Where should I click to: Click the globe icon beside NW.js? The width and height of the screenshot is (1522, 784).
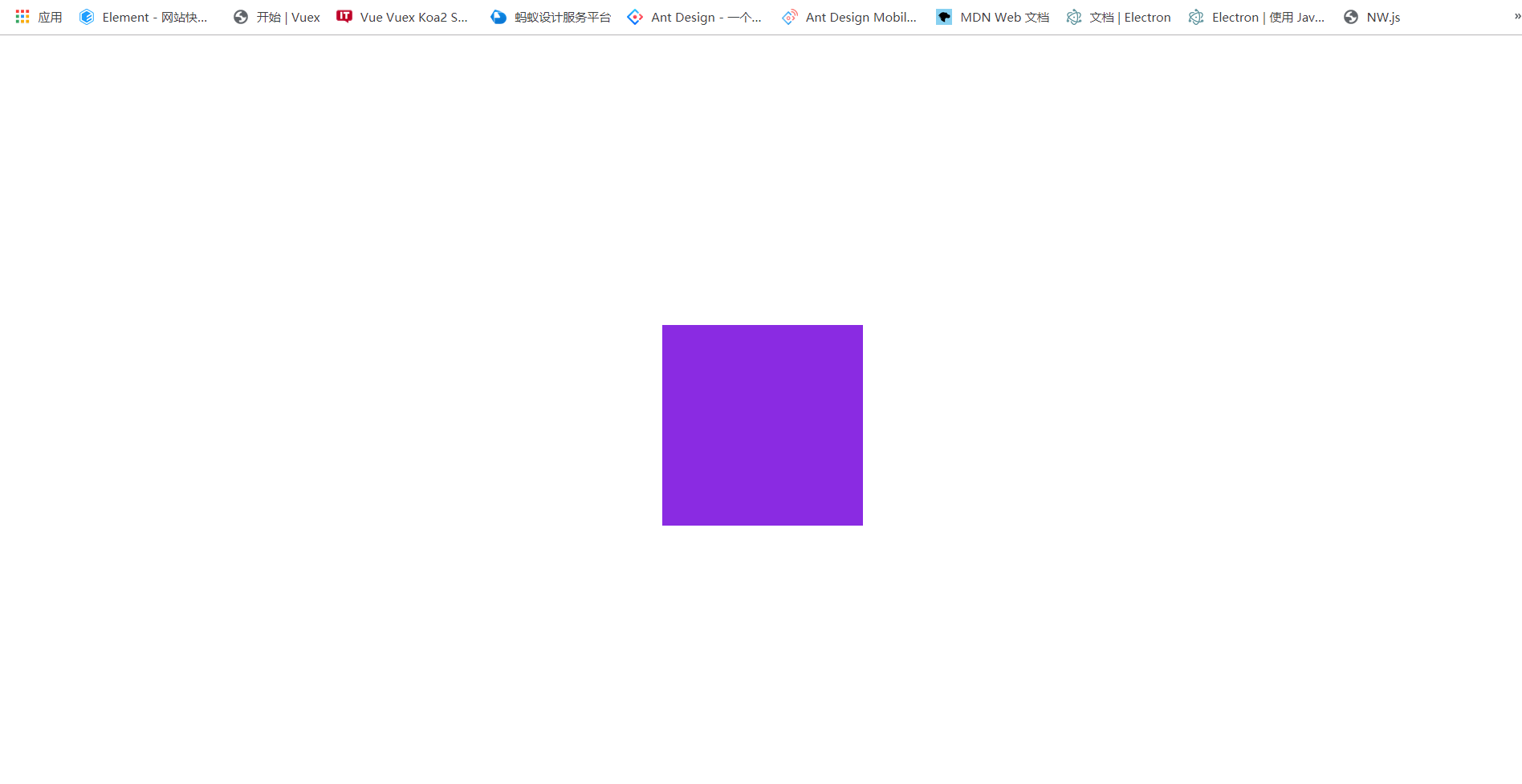click(1351, 17)
